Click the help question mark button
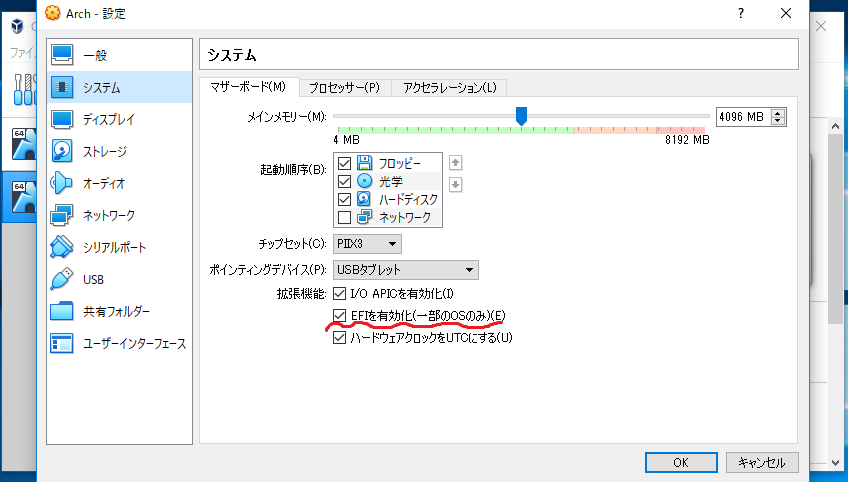 tap(740, 13)
